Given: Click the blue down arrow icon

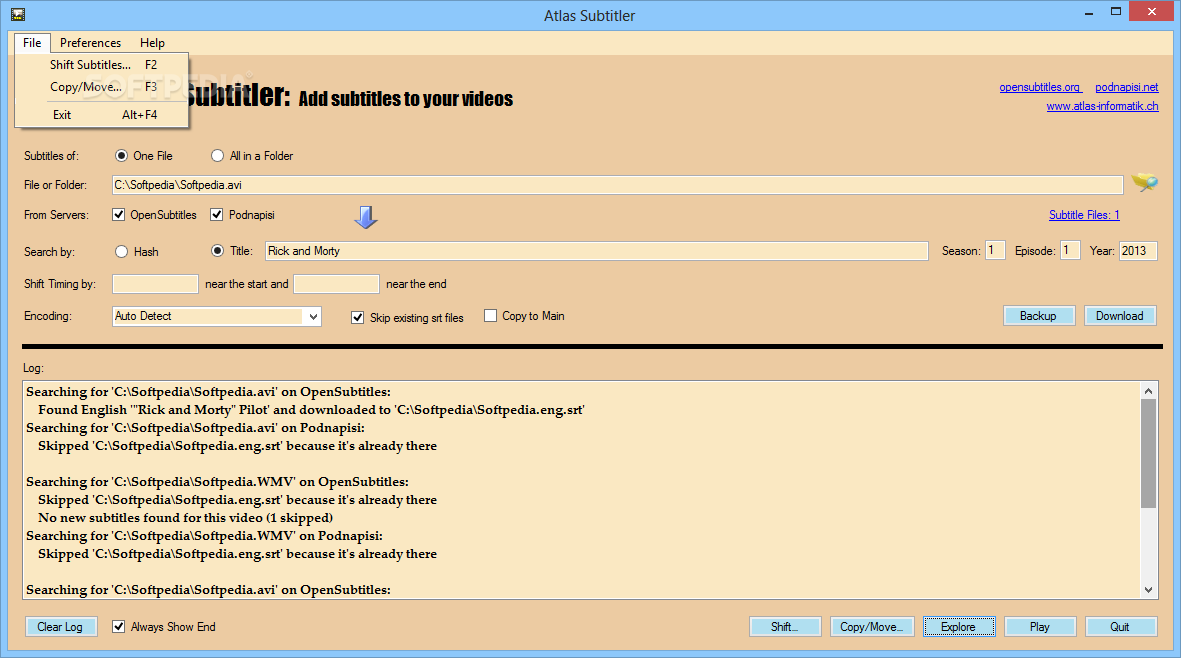Looking at the screenshot, I should click(366, 217).
